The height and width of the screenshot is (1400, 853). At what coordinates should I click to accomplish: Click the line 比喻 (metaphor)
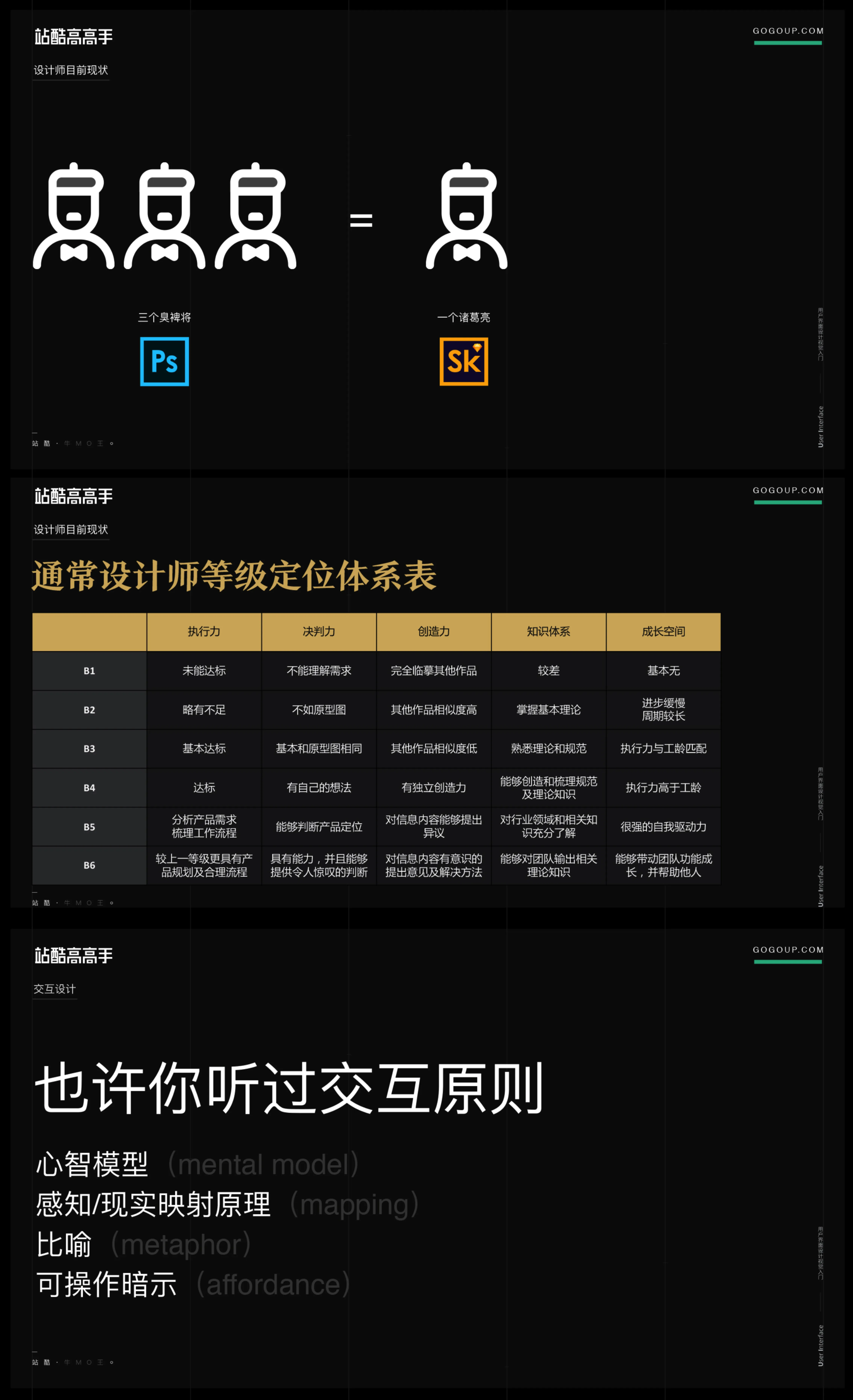pyautogui.click(x=144, y=1244)
